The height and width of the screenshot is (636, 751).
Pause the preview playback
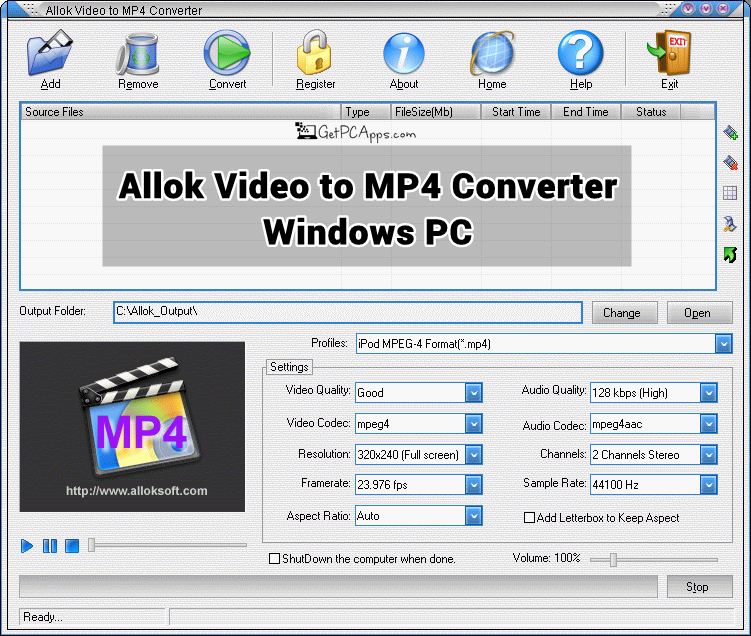click(50, 546)
